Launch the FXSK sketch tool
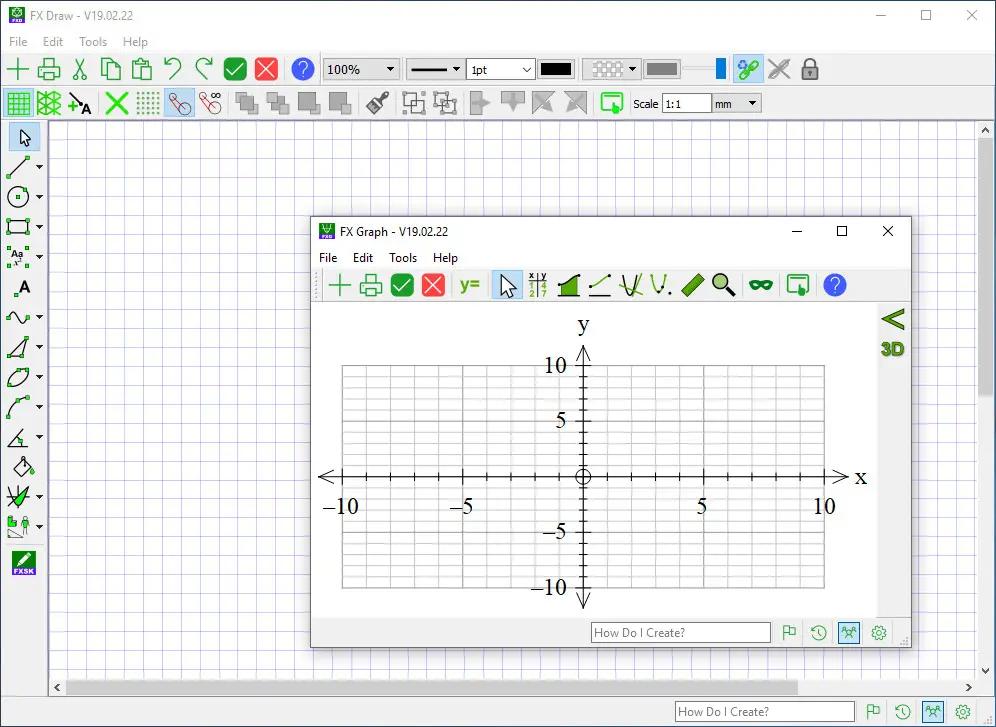The width and height of the screenshot is (996, 727). click(x=23, y=563)
